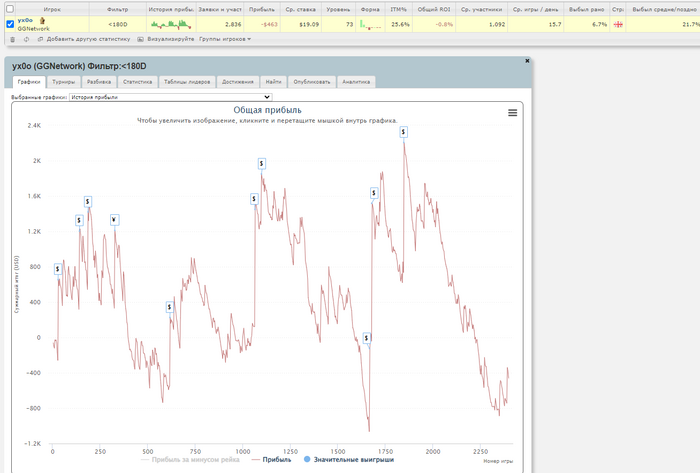
Task: Click the '1,092' average participants value
Action: [497, 25]
